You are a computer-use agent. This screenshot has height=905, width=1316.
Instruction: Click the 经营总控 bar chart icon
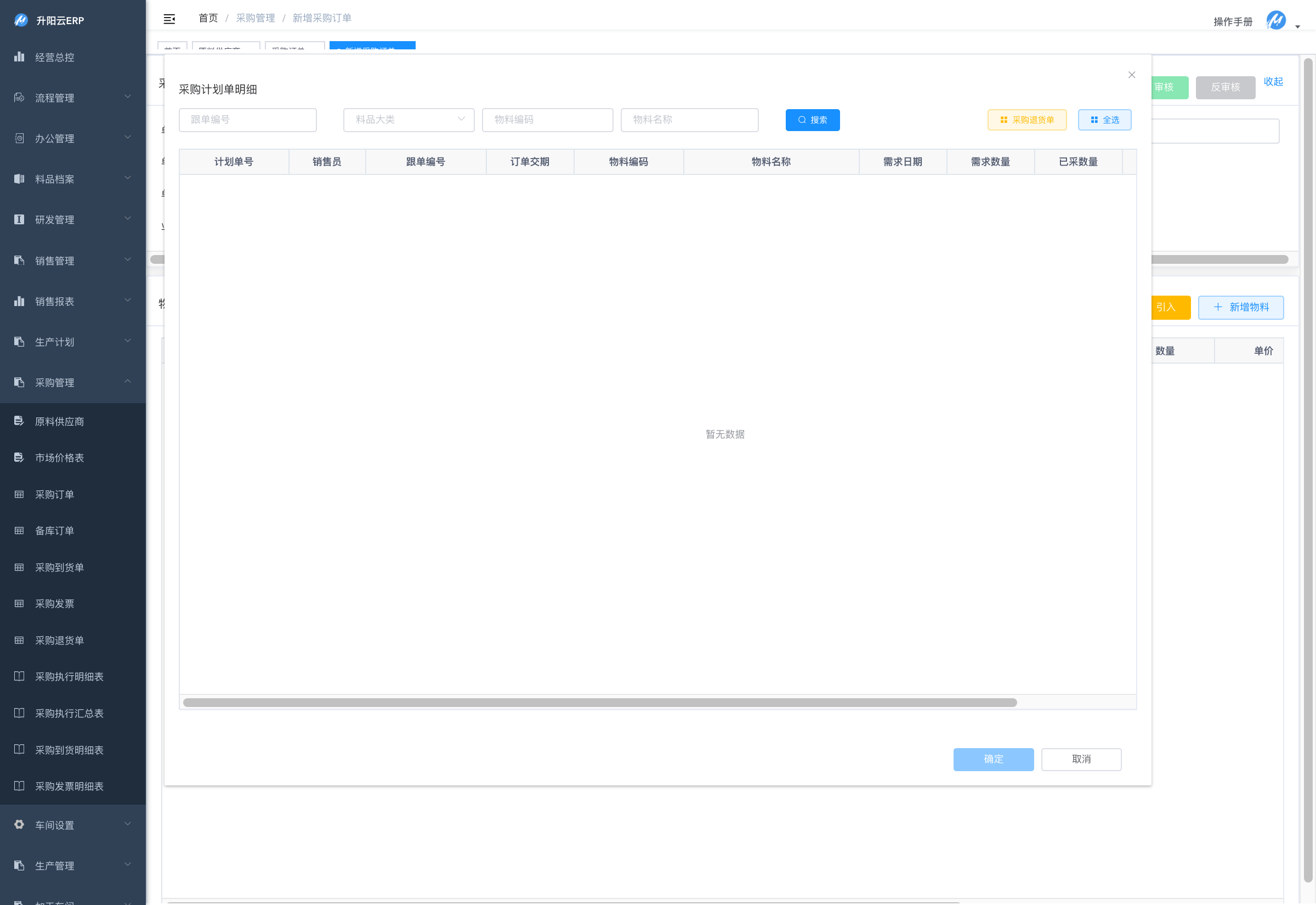19,56
